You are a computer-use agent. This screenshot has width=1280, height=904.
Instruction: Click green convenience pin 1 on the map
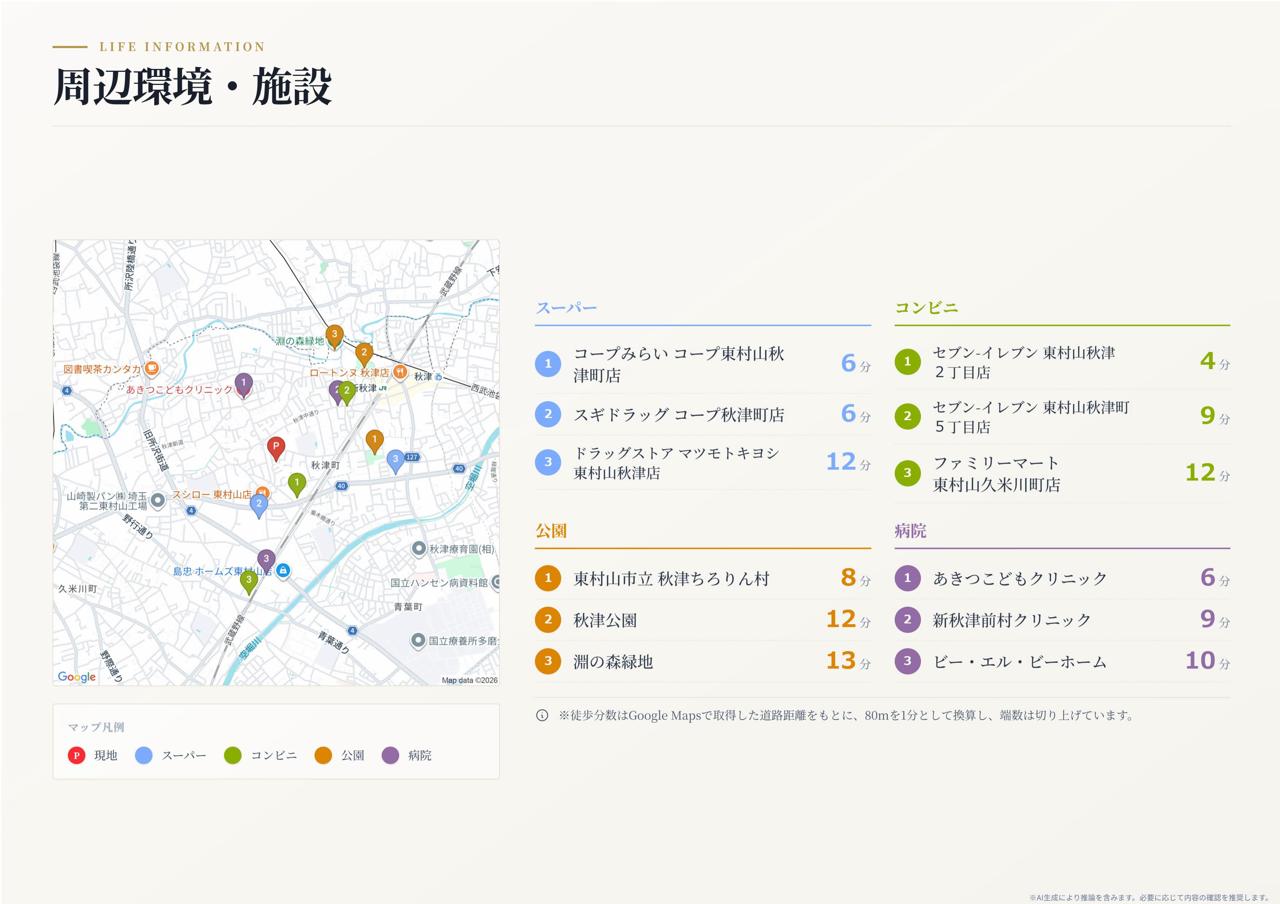tap(297, 484)
